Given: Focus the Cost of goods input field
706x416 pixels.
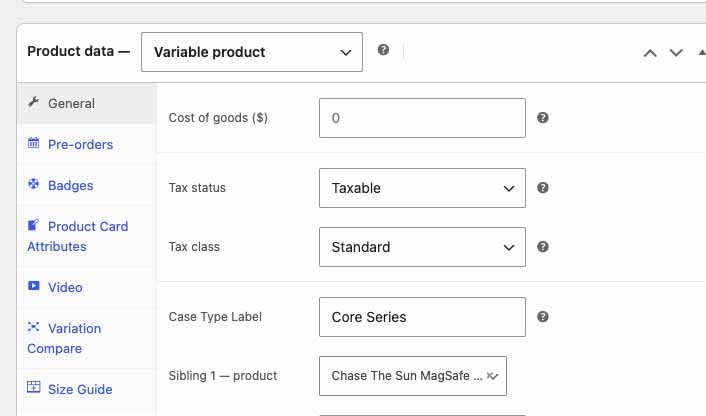Looking at the screenshot, I should [422, 118].
